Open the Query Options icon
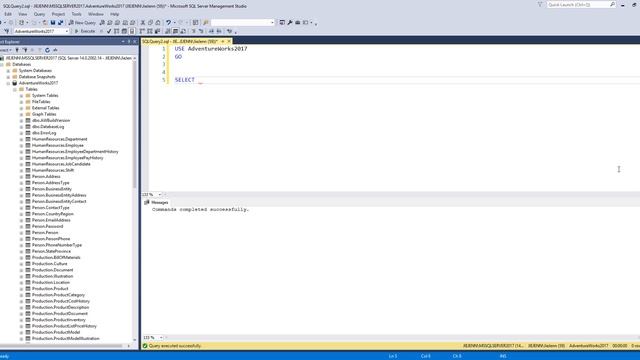 (x=124, y=31)
